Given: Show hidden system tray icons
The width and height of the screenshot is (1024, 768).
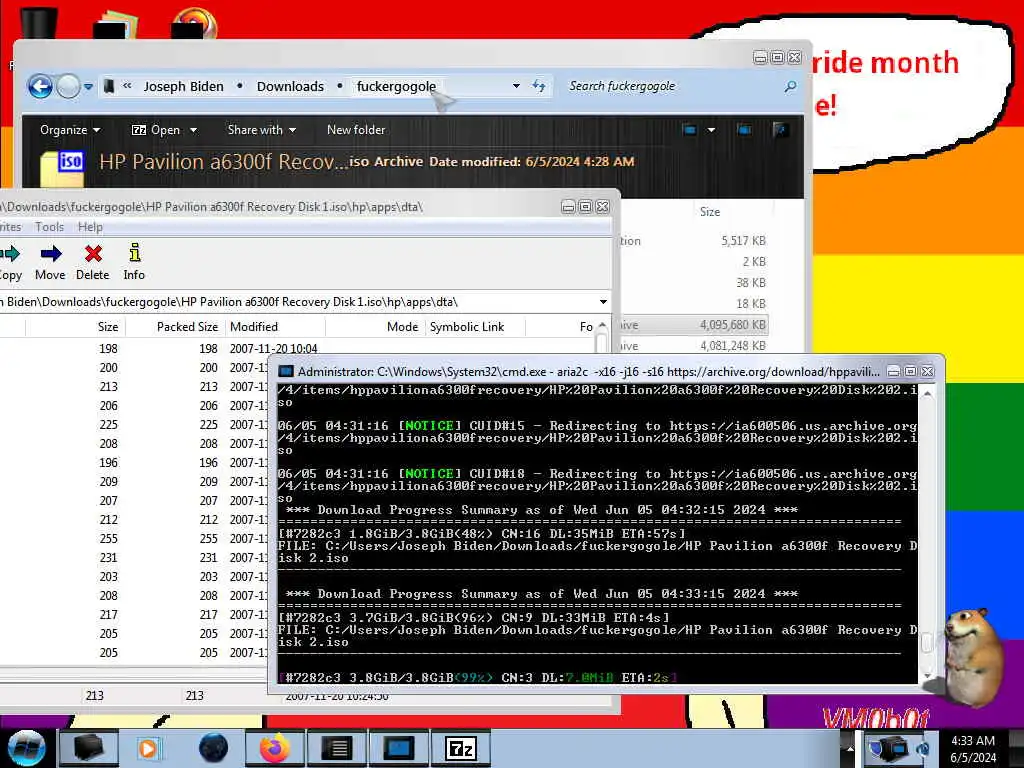Looking at the screenshot, I should pos(850,748).
